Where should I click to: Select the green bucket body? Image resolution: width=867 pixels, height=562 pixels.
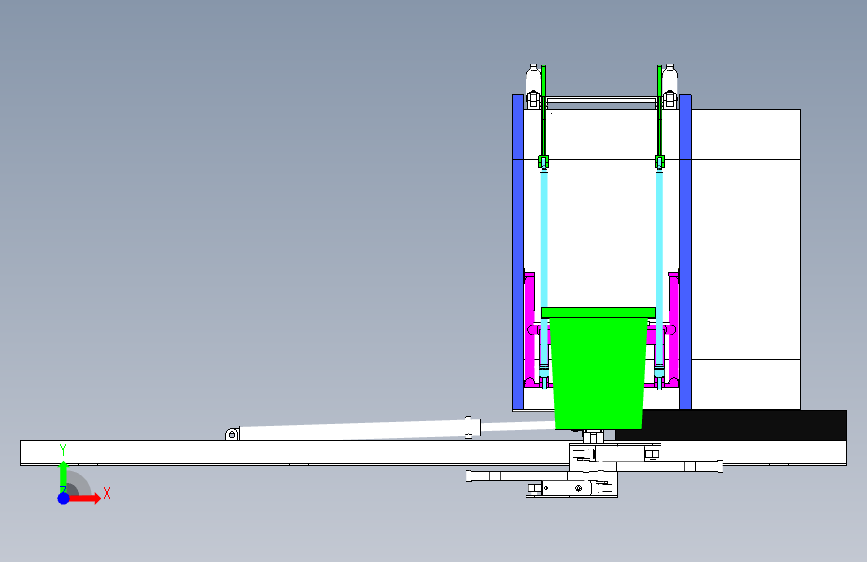(598, 373)
